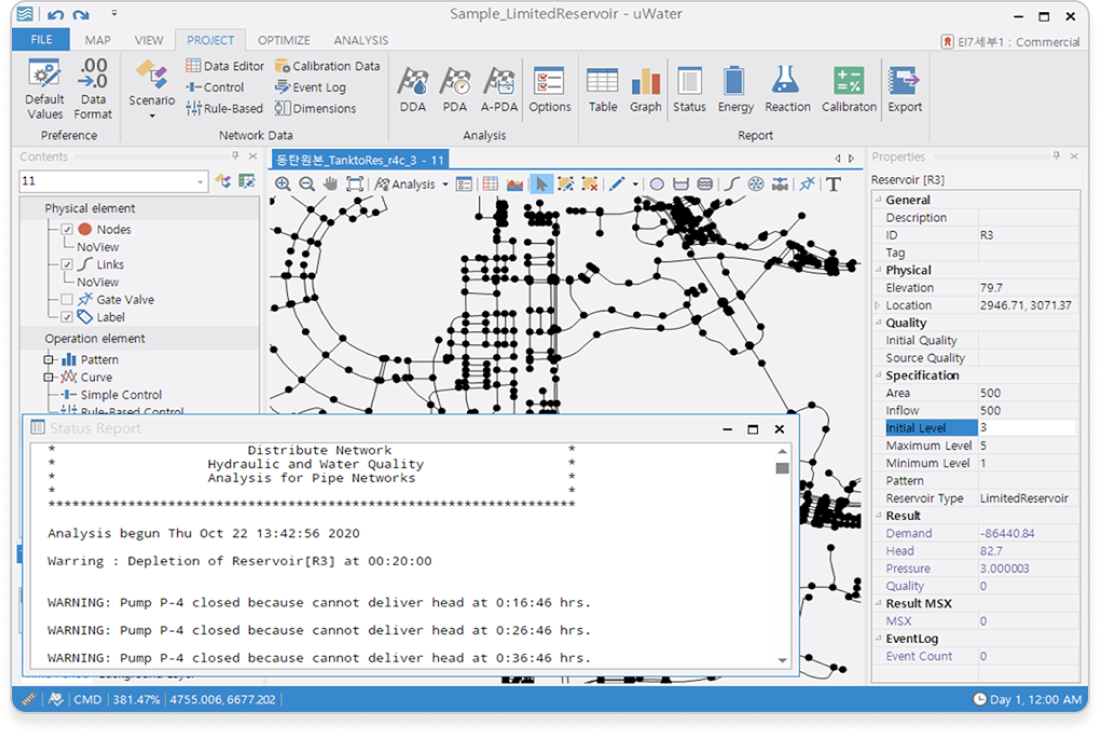The width and height of the screenshot is (1100, 734).
Task: Open the Energy report
Action: click(735, 88)
